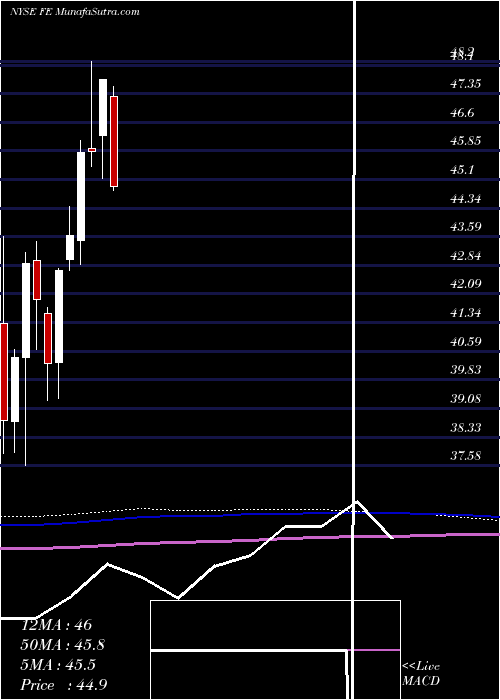
Task: Click the 5MA : 45.5 legend entry
Action: pyautogui.click(x=58, y=665)
